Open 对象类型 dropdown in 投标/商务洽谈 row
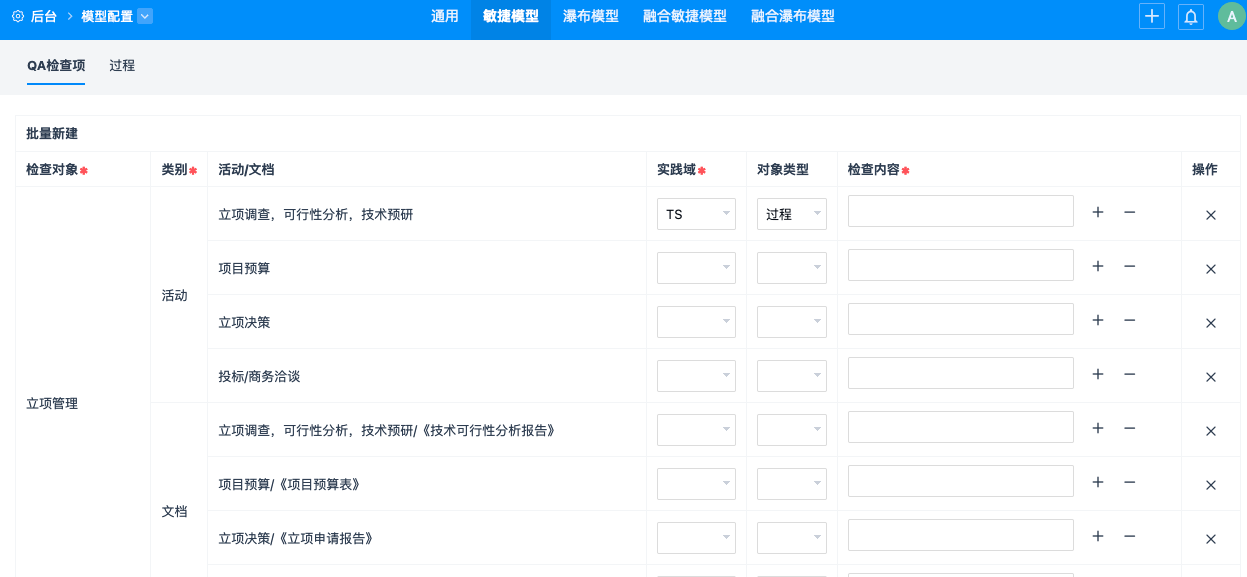The image size is (1247, 577). [792, 376]
